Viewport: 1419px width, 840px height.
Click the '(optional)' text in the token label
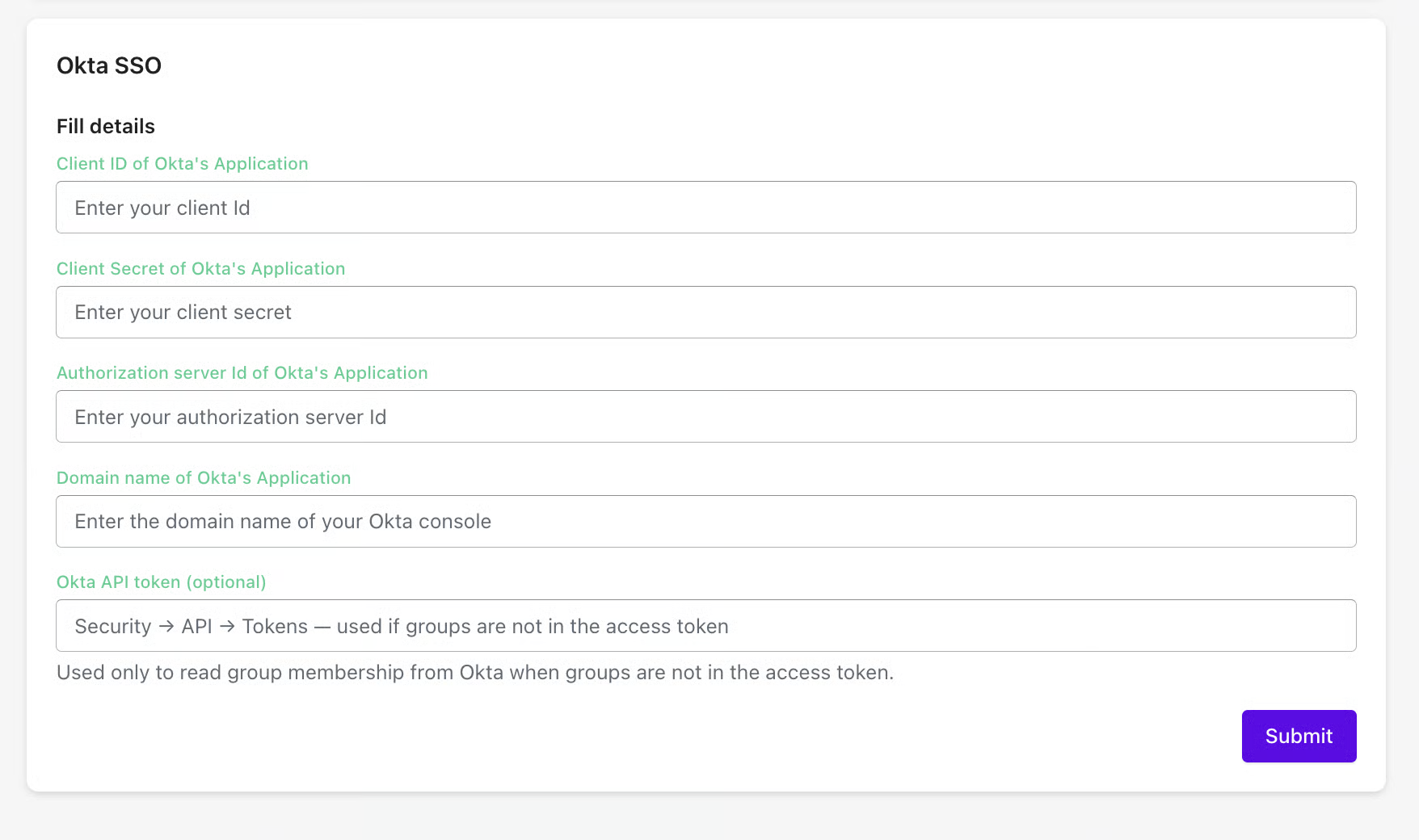(x=226, y=582)
